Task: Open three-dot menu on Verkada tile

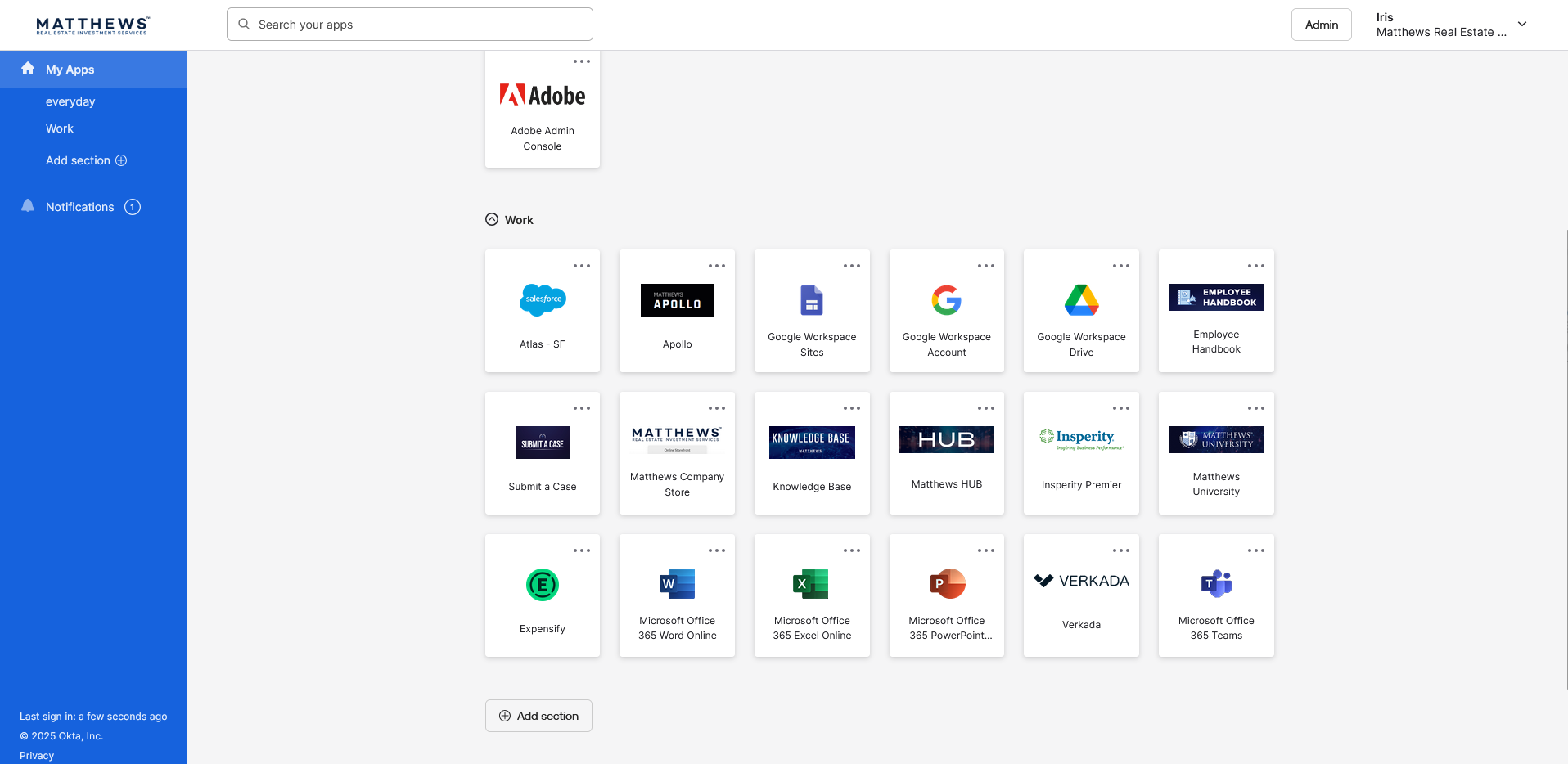Action: coord(1121,551)
